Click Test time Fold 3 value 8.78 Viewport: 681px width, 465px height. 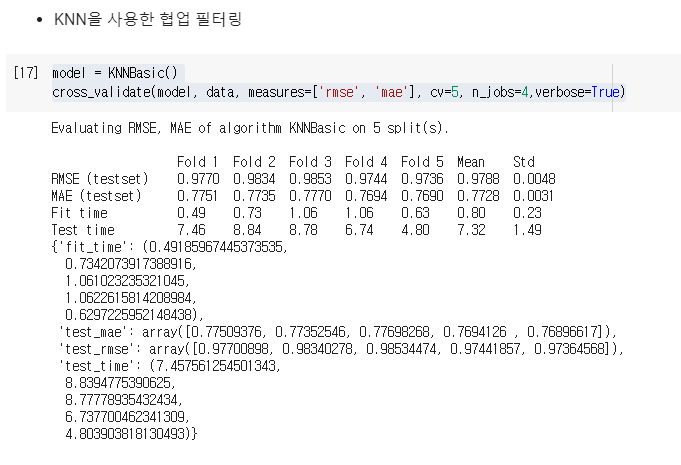303,230
